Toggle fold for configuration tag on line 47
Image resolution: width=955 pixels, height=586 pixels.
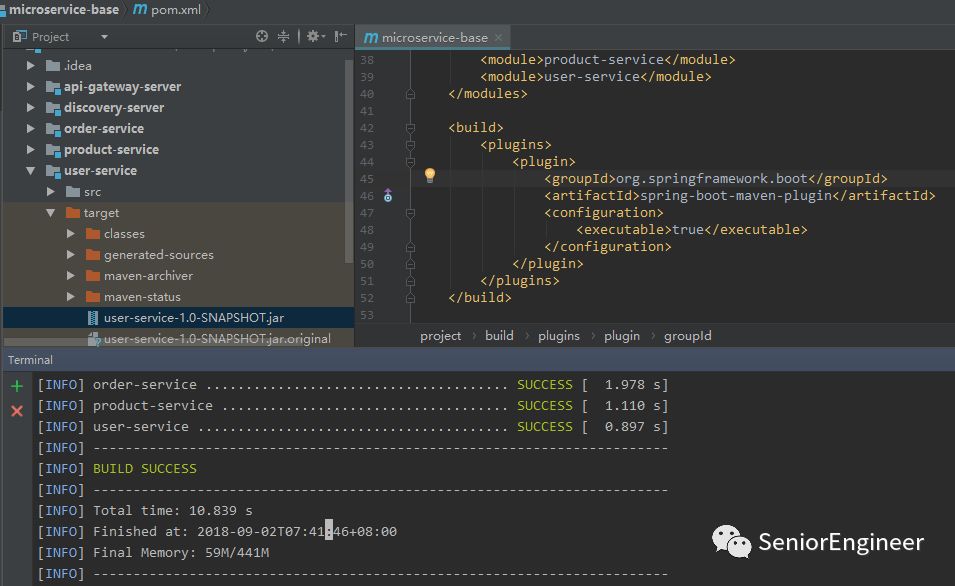pyautogui.click(x=410, y=213)
